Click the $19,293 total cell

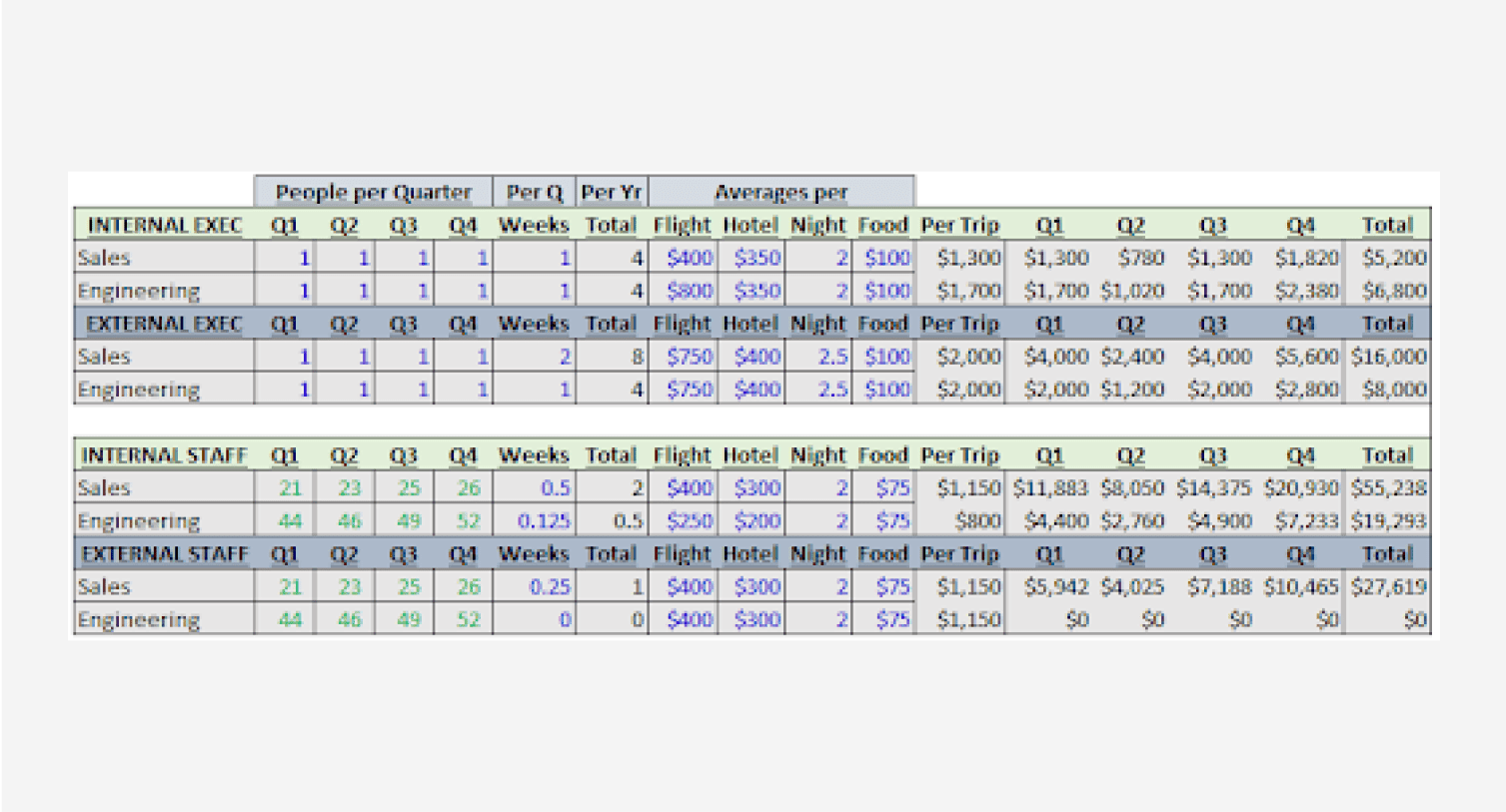point(1388,521)
